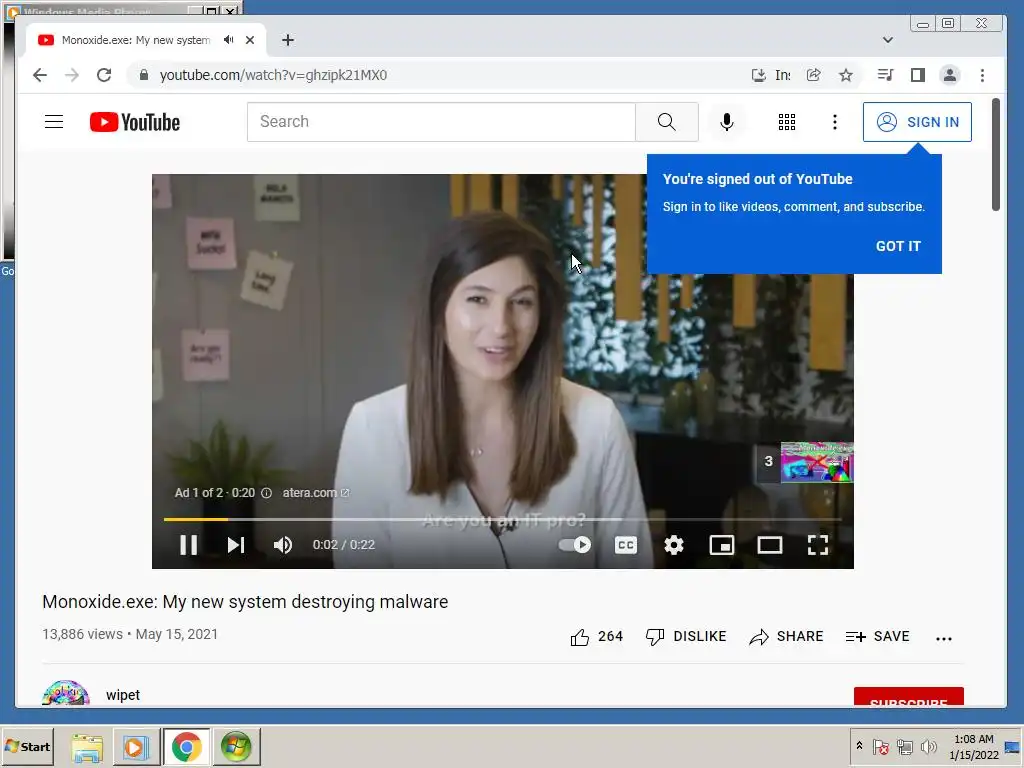Image resolution: width=1024 pixels, height=768 pixels.
Task: Click the ad info icon
Action: tap(266, 493)
